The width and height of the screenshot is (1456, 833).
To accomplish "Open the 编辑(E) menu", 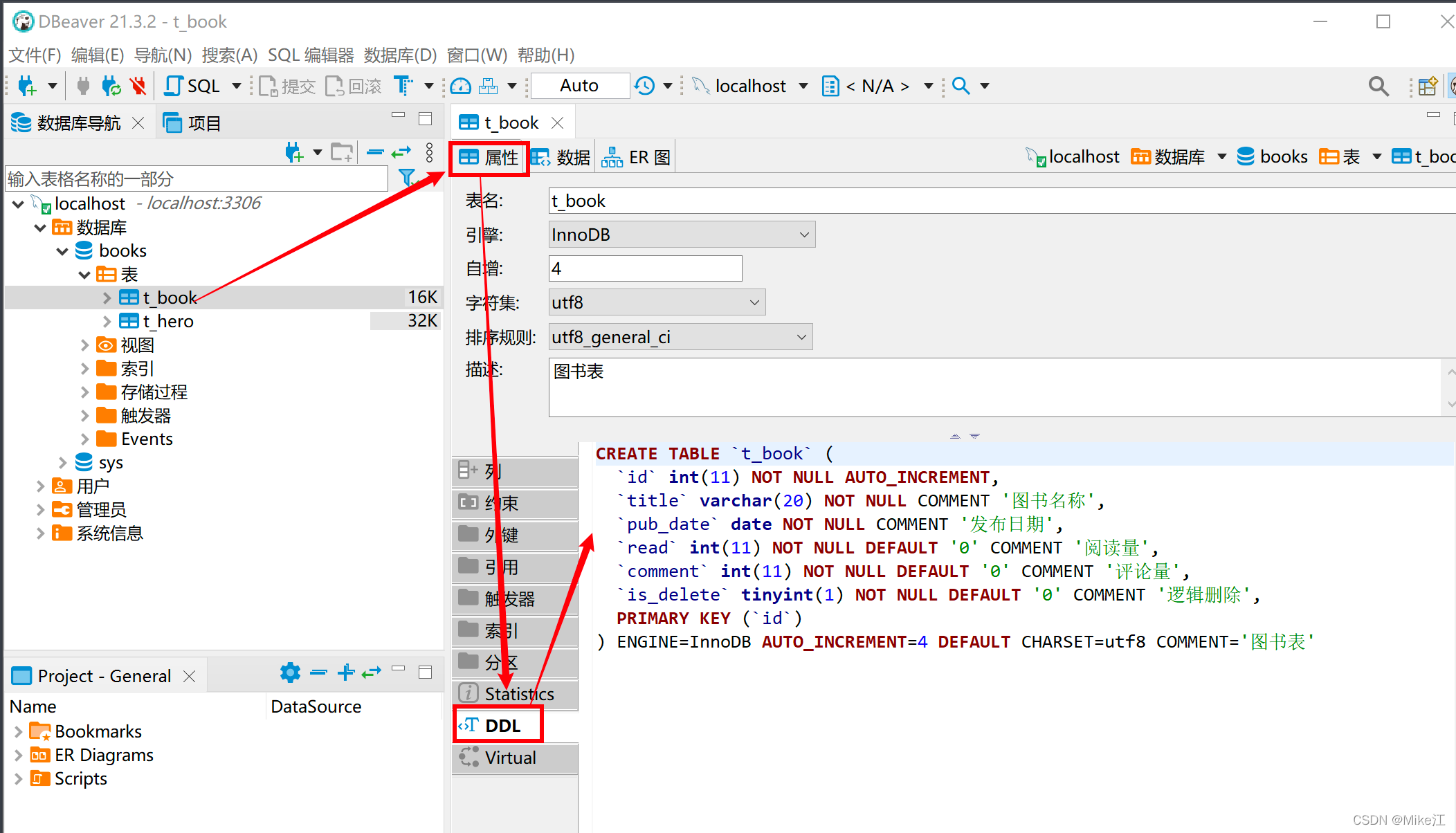I will click(x=98, y=55).
